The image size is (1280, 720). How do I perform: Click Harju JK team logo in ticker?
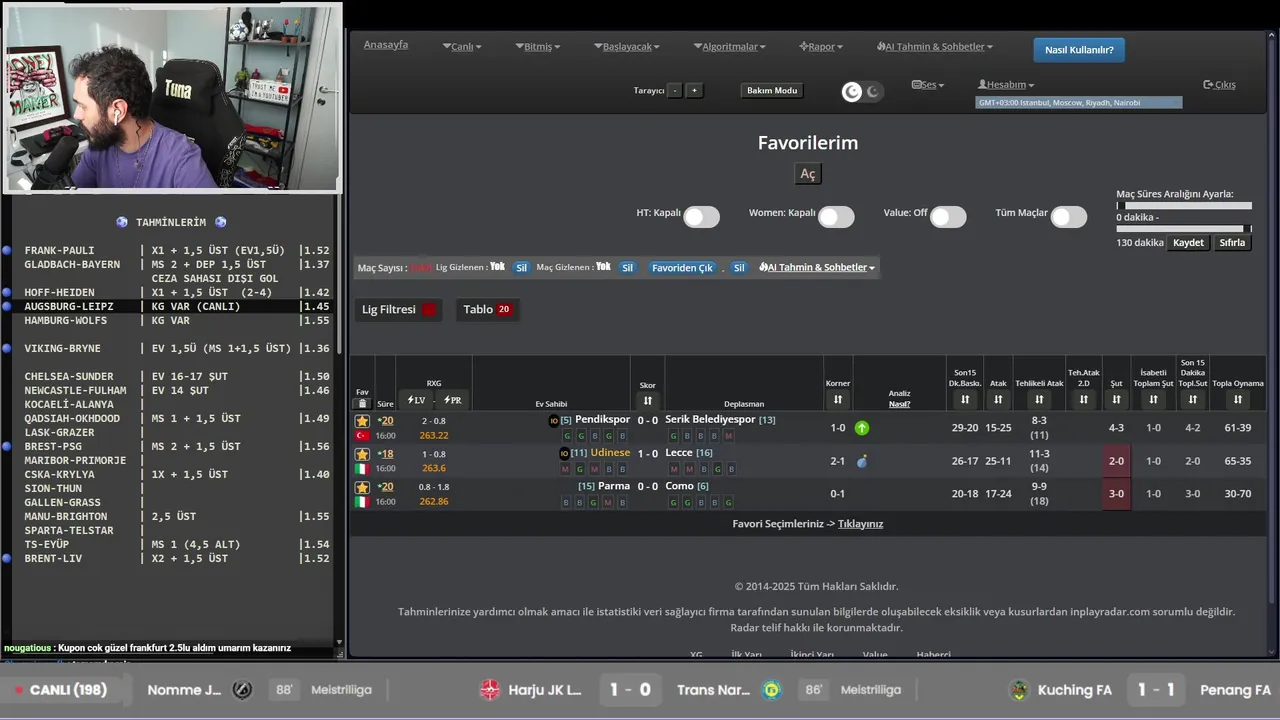[490, 690]
